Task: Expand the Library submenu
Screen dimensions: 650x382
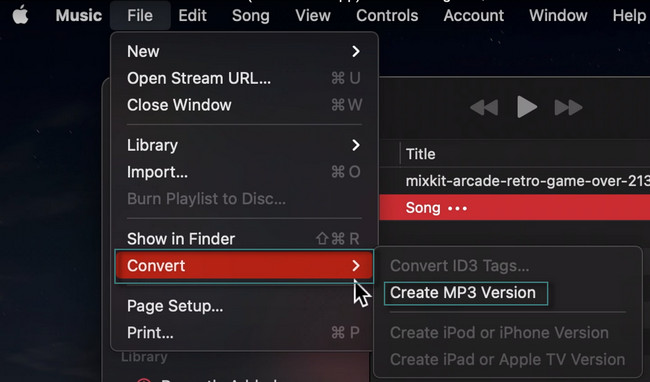Action: [x=244, y=145]
